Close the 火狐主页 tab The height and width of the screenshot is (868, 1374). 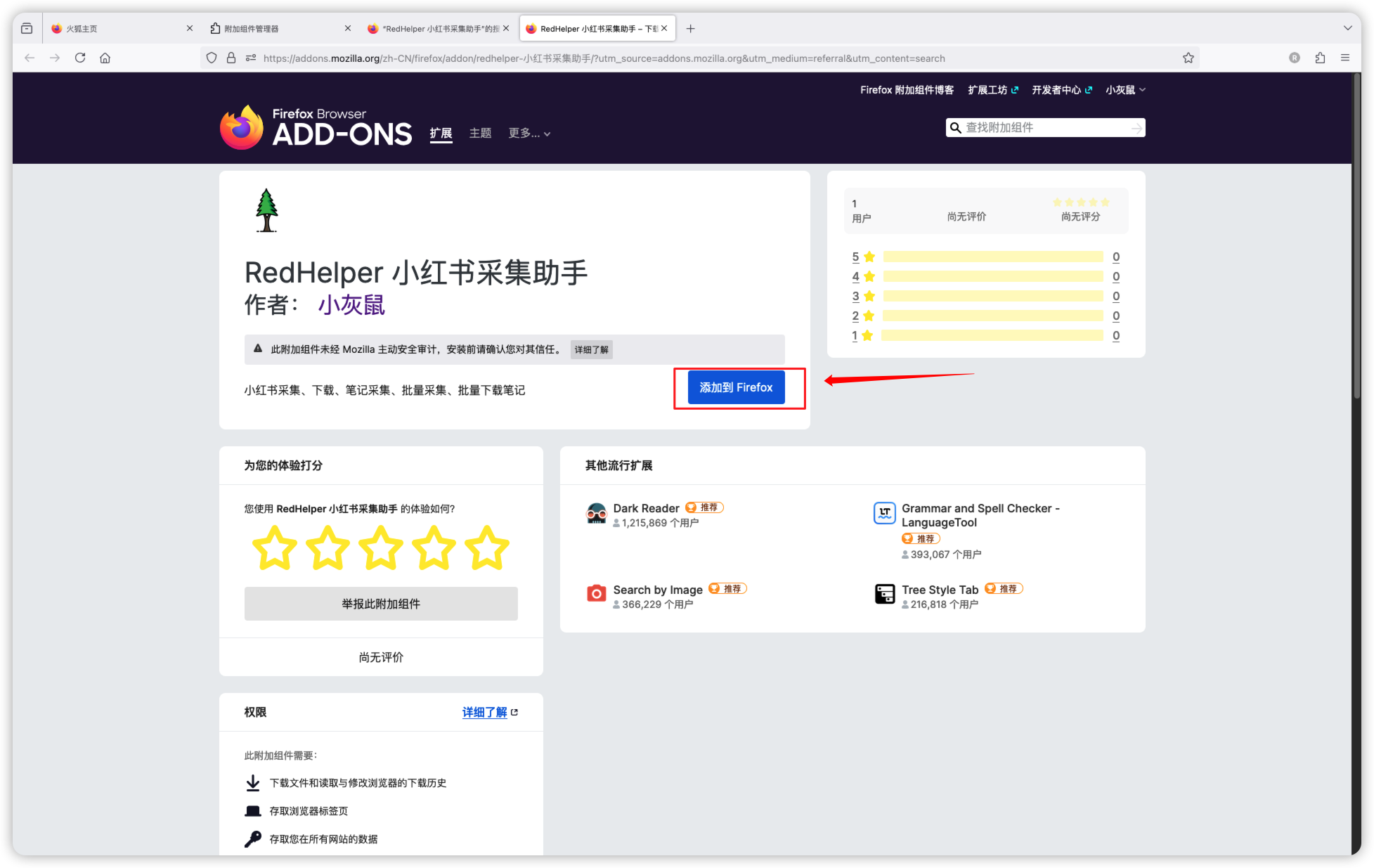coord(190,28)
